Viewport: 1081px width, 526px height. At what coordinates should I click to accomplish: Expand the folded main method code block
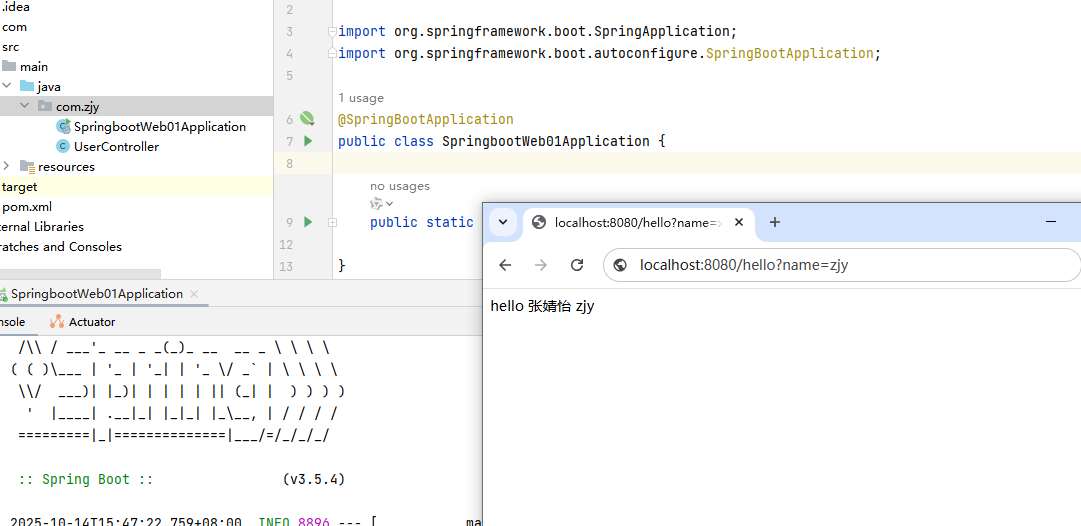click(x=332, y=222)
